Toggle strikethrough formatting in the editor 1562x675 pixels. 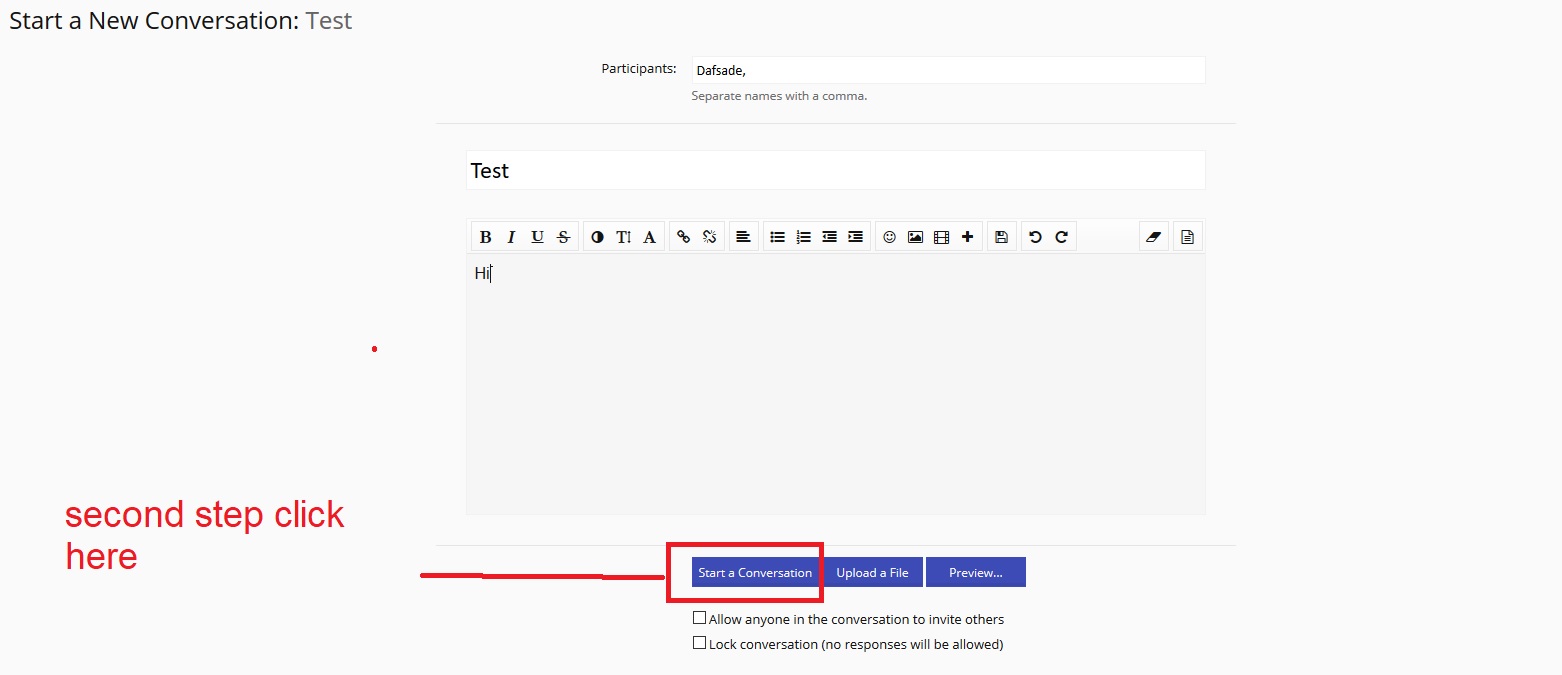pos(563,237)
